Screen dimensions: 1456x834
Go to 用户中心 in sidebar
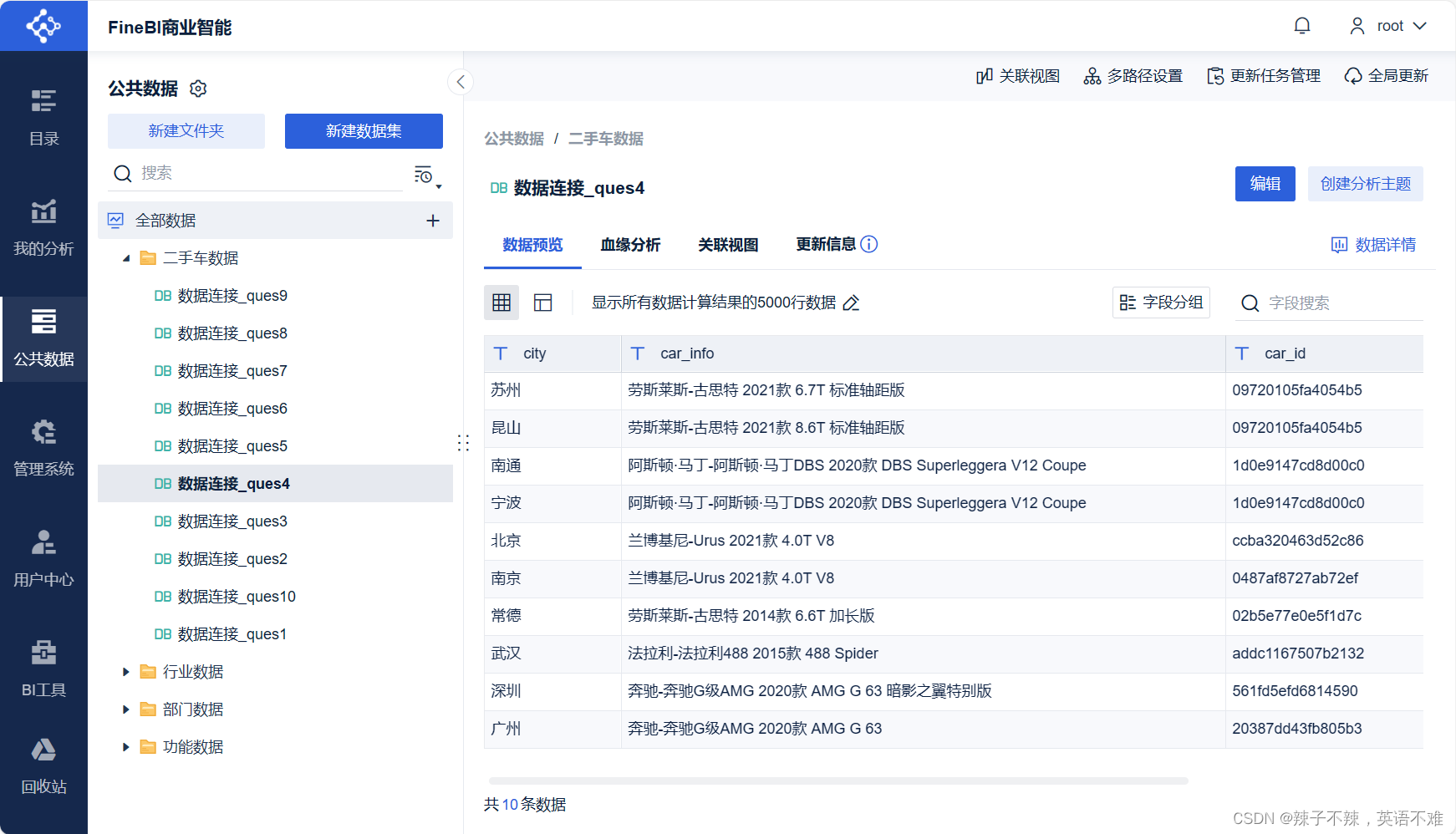(43, 558)
